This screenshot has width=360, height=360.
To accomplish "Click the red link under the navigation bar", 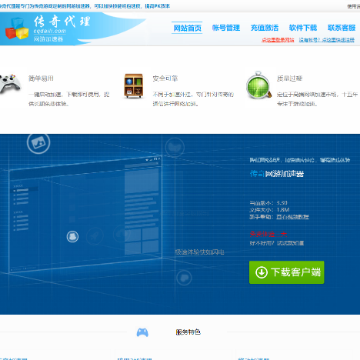I will (x=278, y=40).
